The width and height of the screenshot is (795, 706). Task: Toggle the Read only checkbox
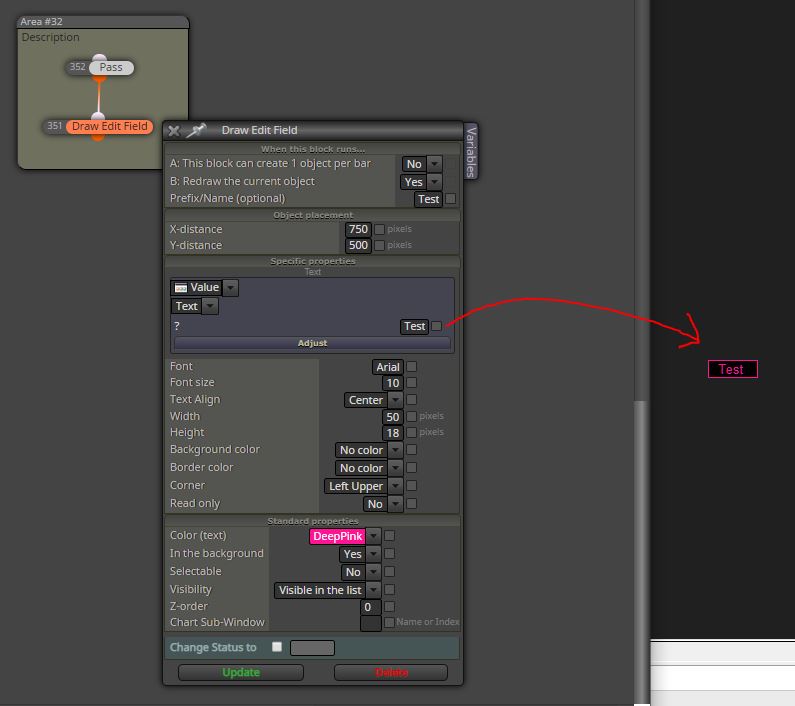click(x=412, y=503)
